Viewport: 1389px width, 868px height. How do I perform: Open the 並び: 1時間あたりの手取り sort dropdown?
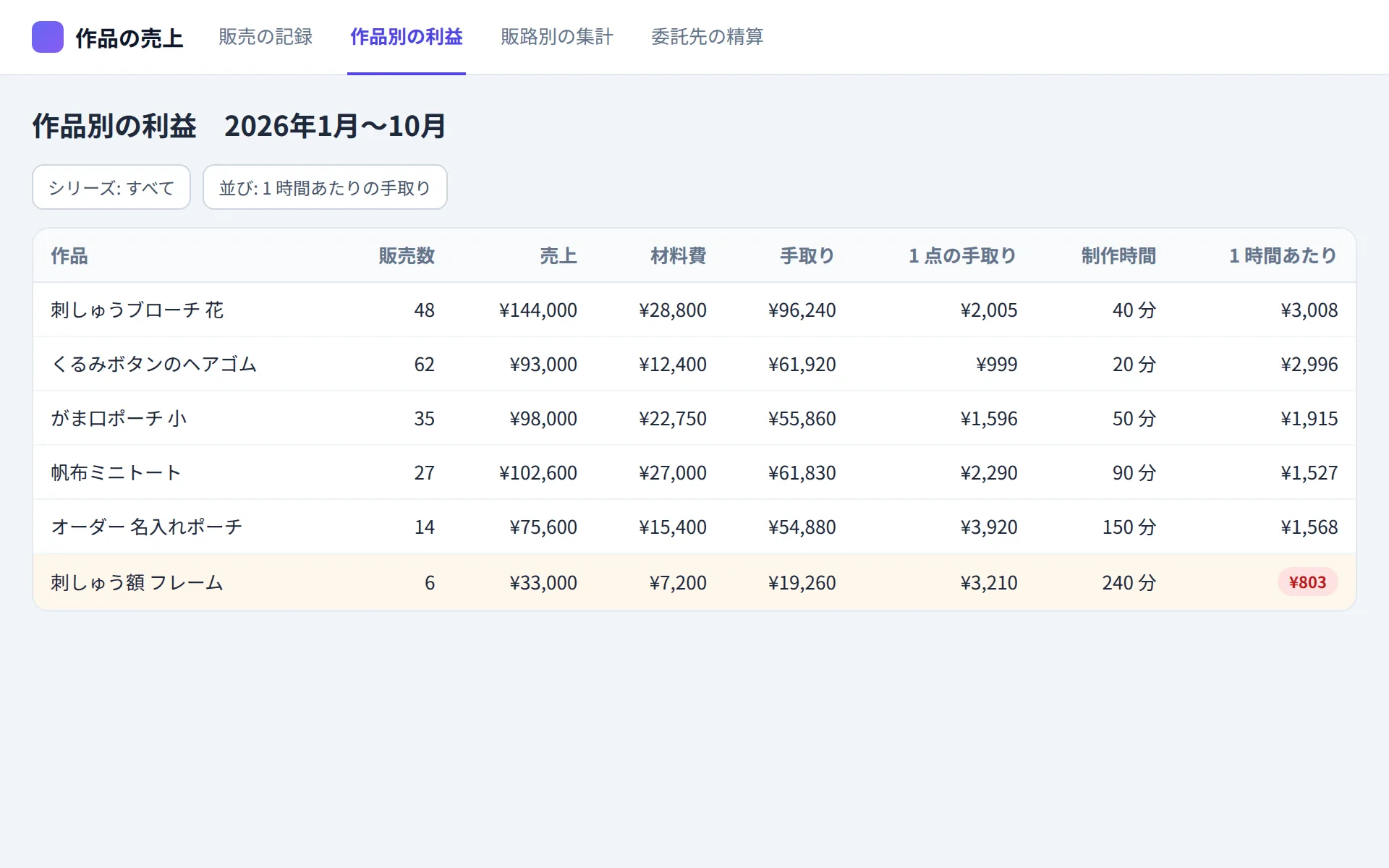[x=325, y=187]
